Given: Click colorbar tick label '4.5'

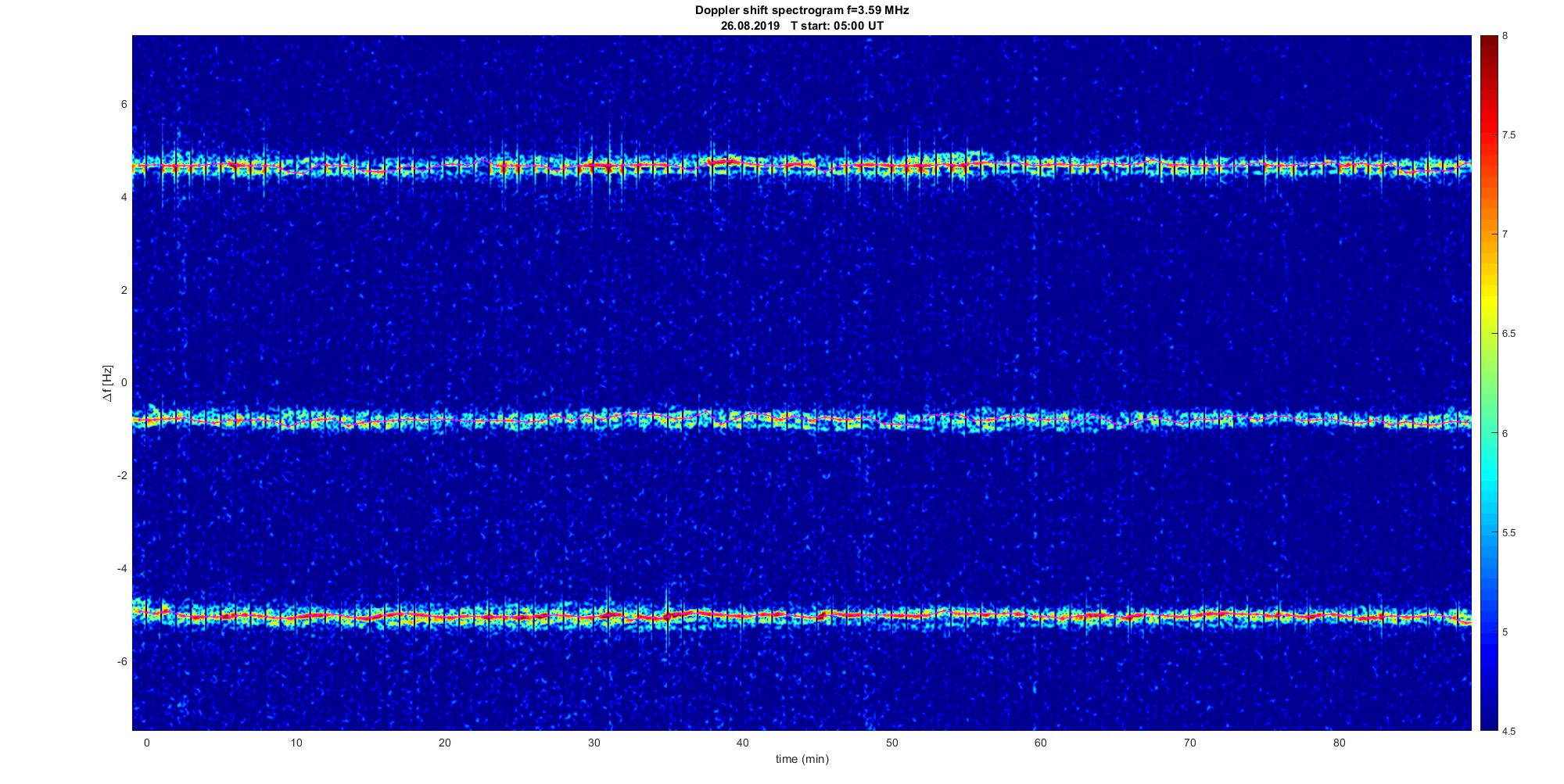Looking at the screenshot, I should (1508, 732).
